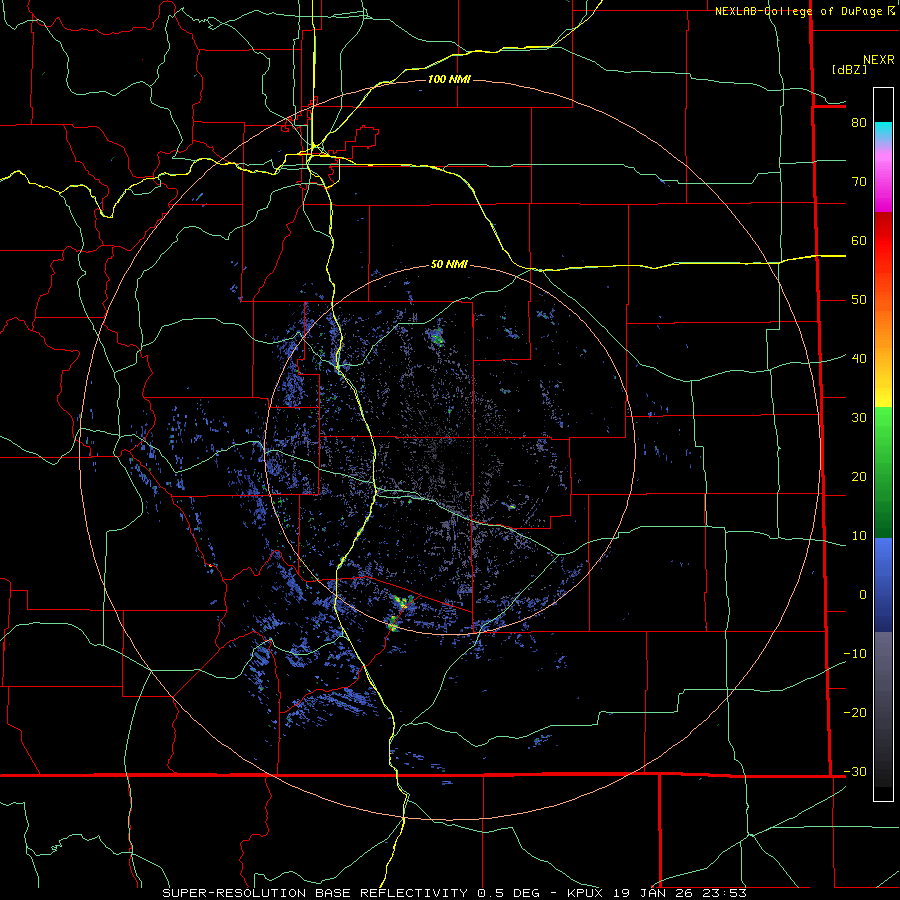900x900 pixels.
Task: Click the product caption ending KPUX 19 JAN 26 23:53
Action: coord(455,893)
